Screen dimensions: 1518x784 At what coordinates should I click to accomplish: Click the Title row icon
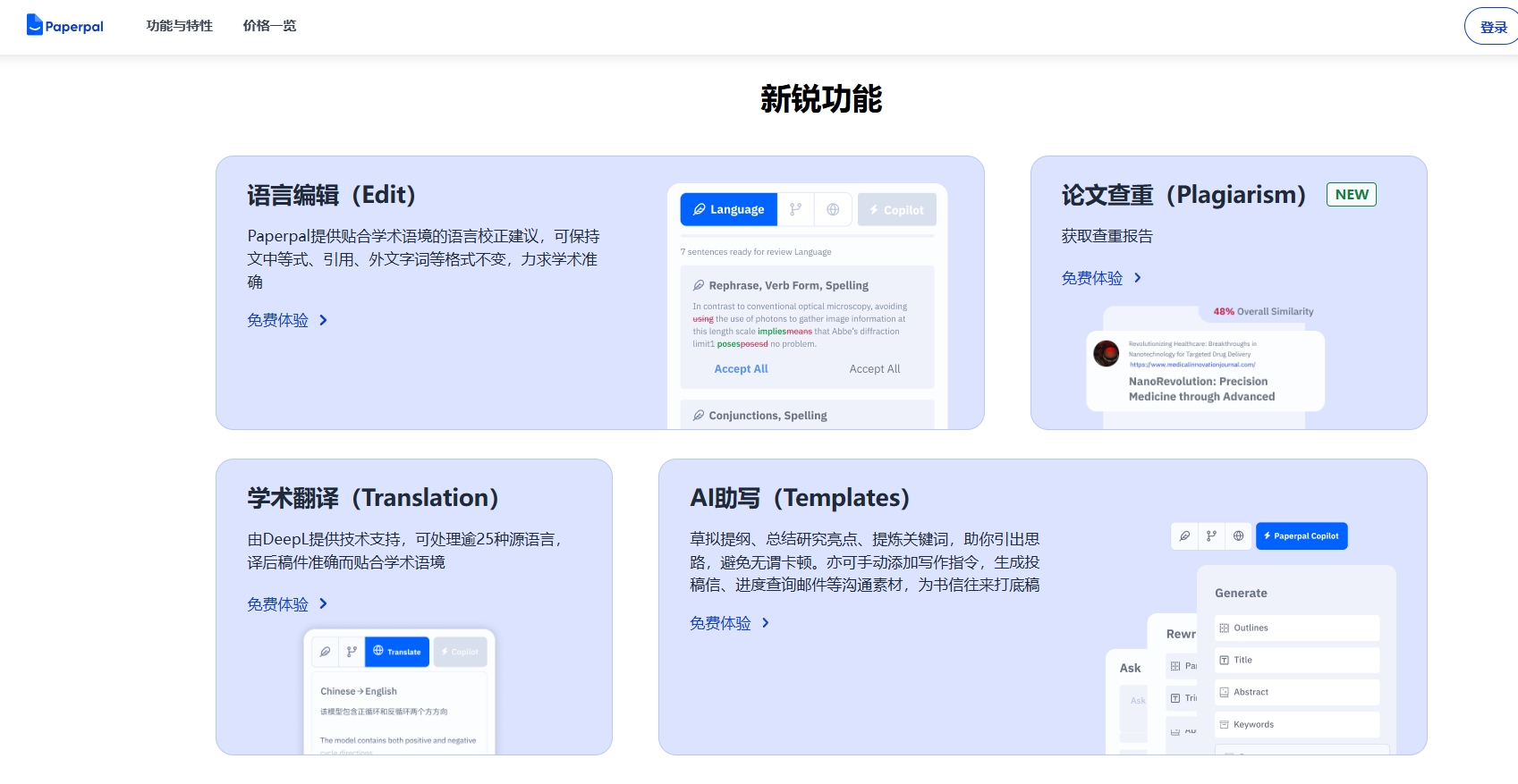[x=1225, y=661]
